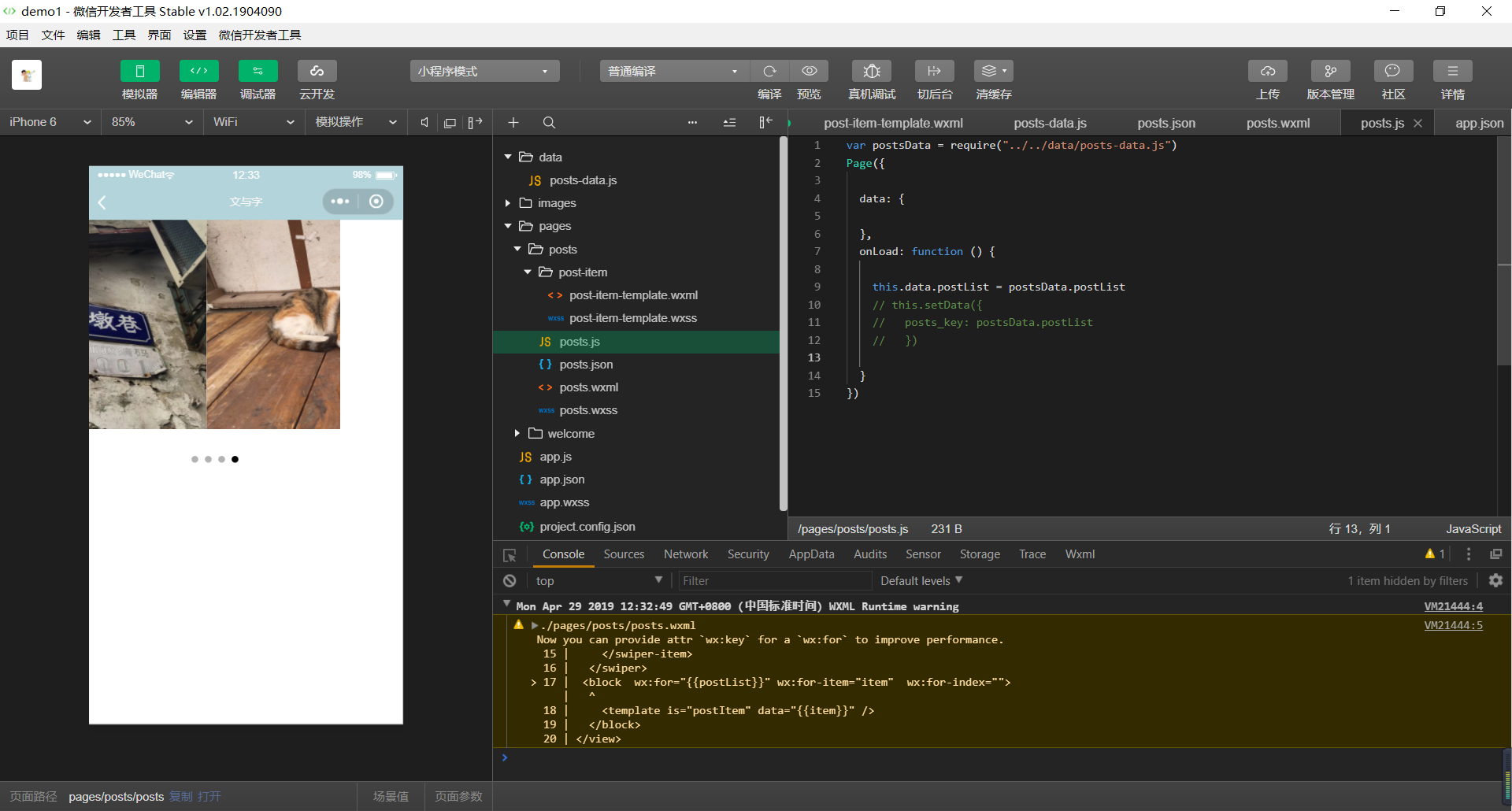Open the iPhone 6 device dropdown
The height and width of the screenshot is (811, 1512).
click(50, 122)
